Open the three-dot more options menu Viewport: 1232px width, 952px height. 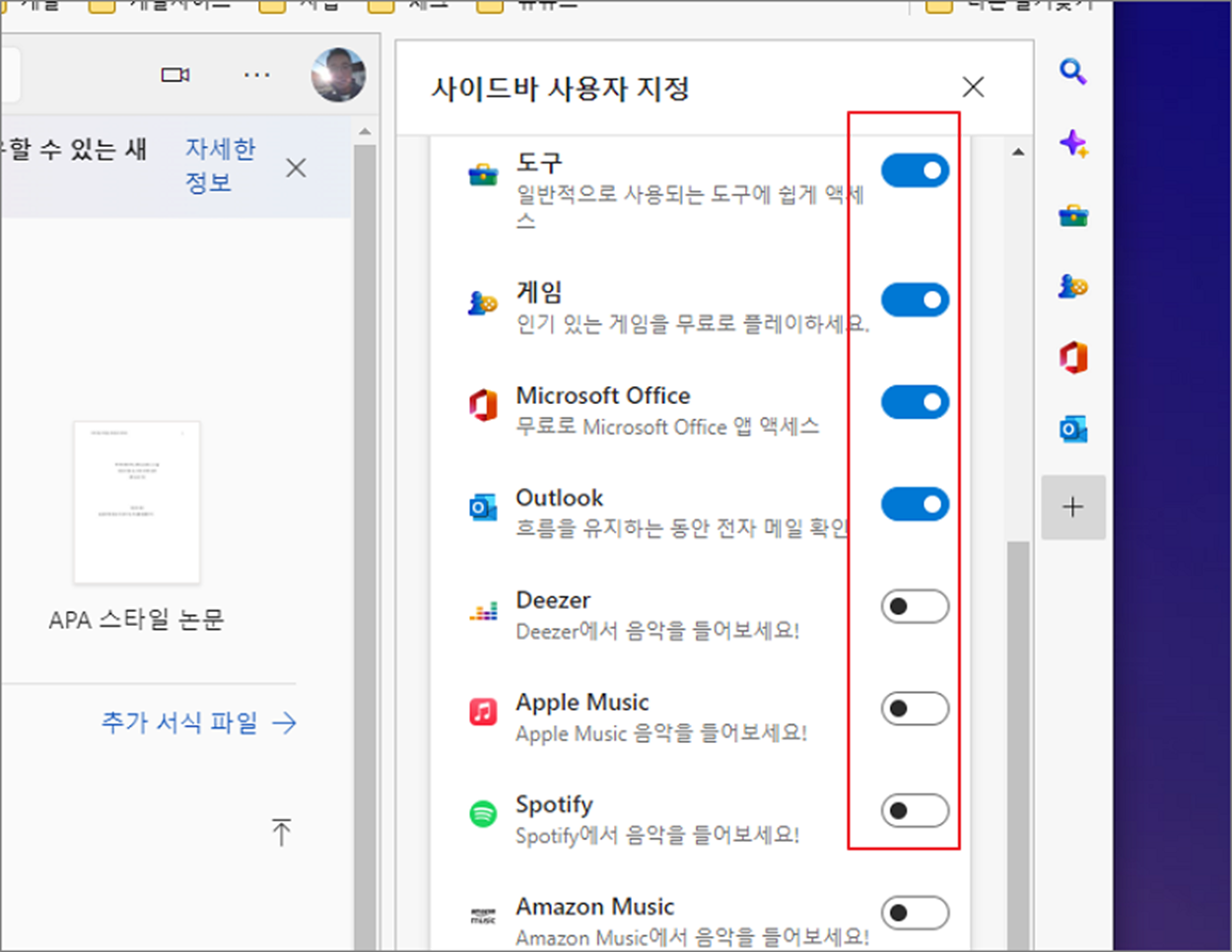pos(256,75)
